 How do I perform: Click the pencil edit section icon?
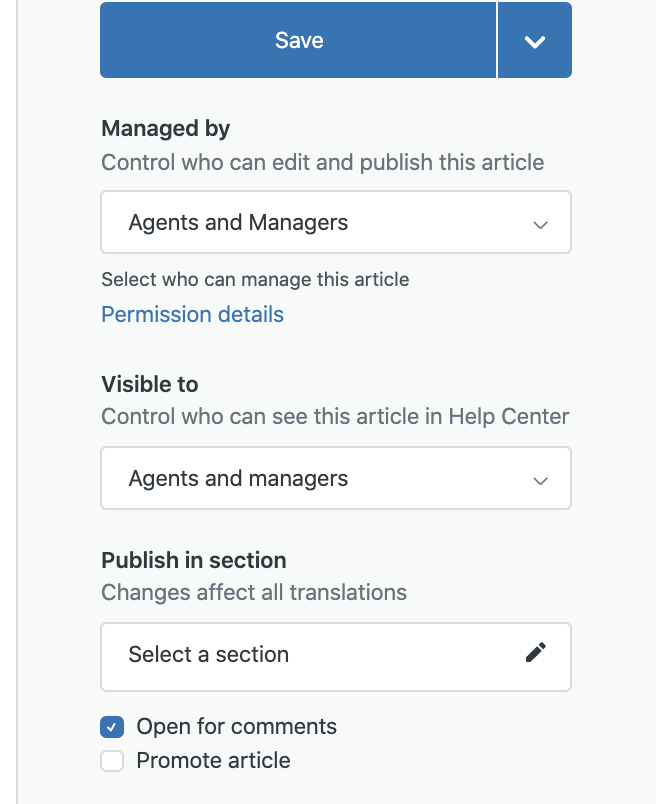click(x=535, y=653)
